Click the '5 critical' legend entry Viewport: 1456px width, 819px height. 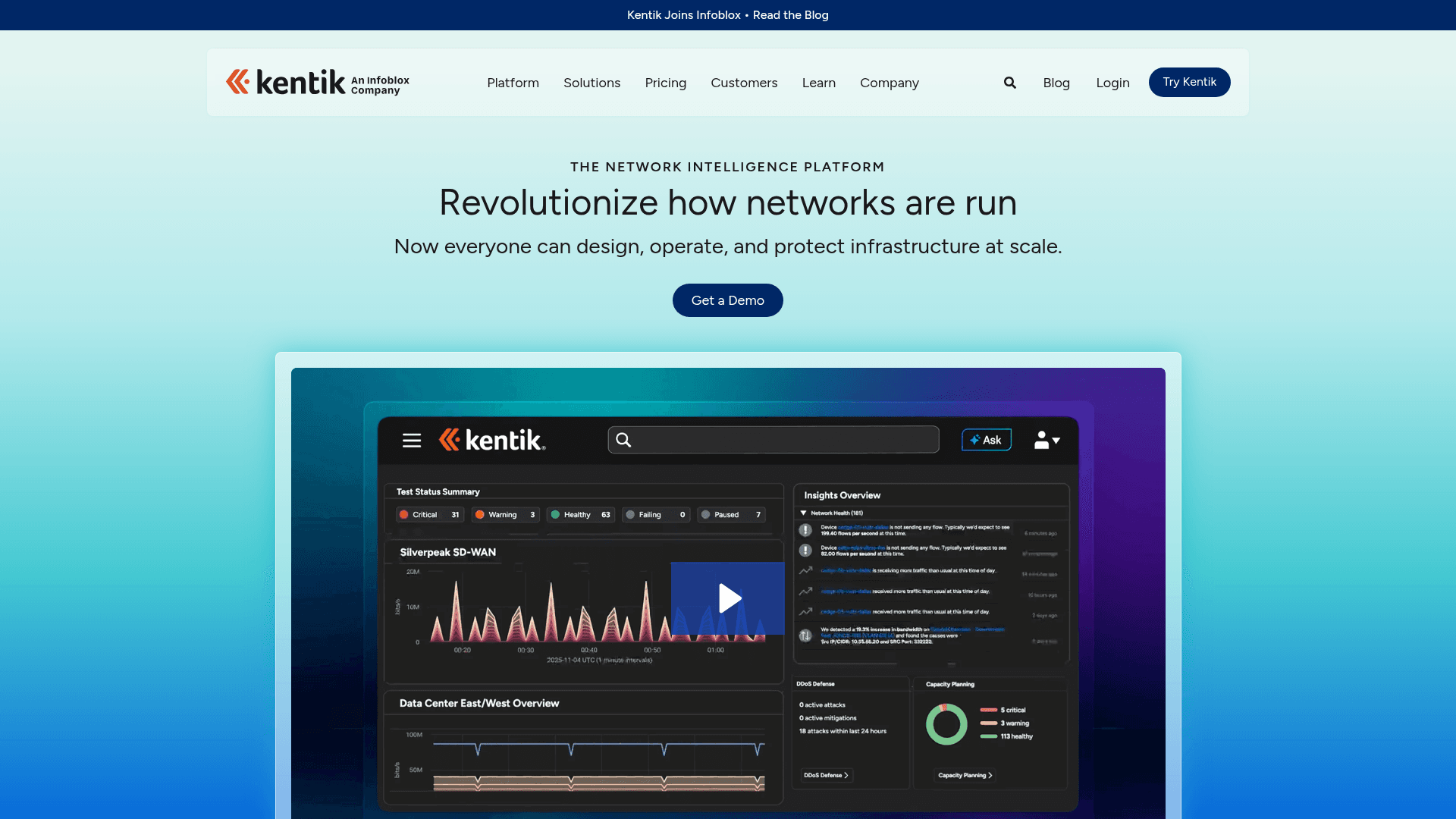coord(1003,711)
